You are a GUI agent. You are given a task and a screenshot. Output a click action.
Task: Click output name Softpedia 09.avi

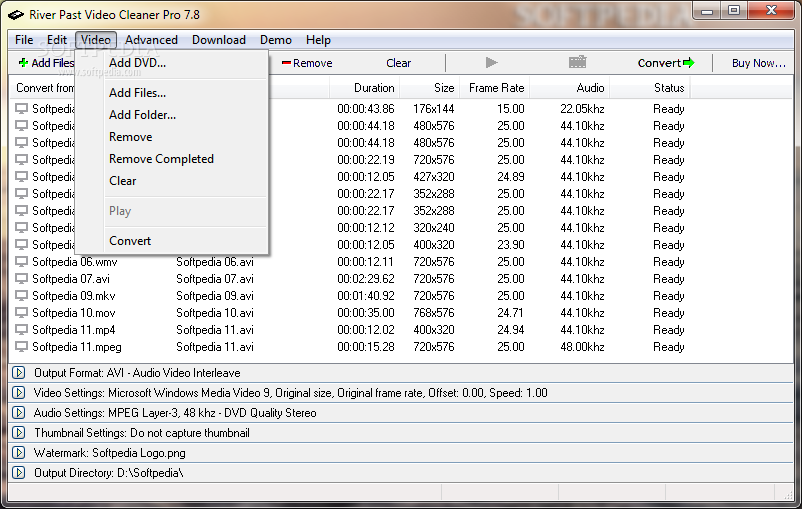pyautogui.click(x=215, y=296)
